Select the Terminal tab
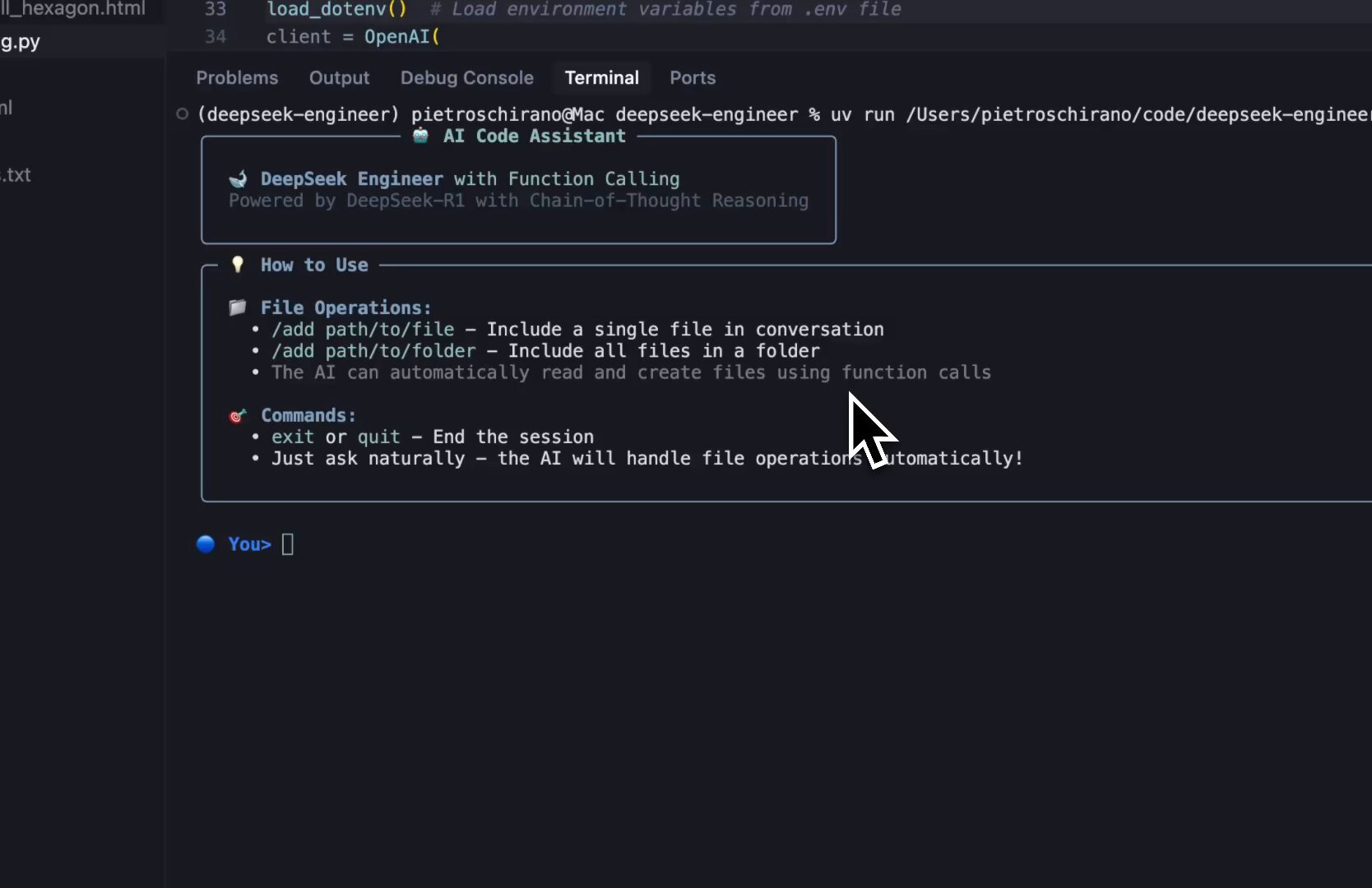Image resolution: width=1372 pixels, height=888 pixels. (x=601, y=77)
